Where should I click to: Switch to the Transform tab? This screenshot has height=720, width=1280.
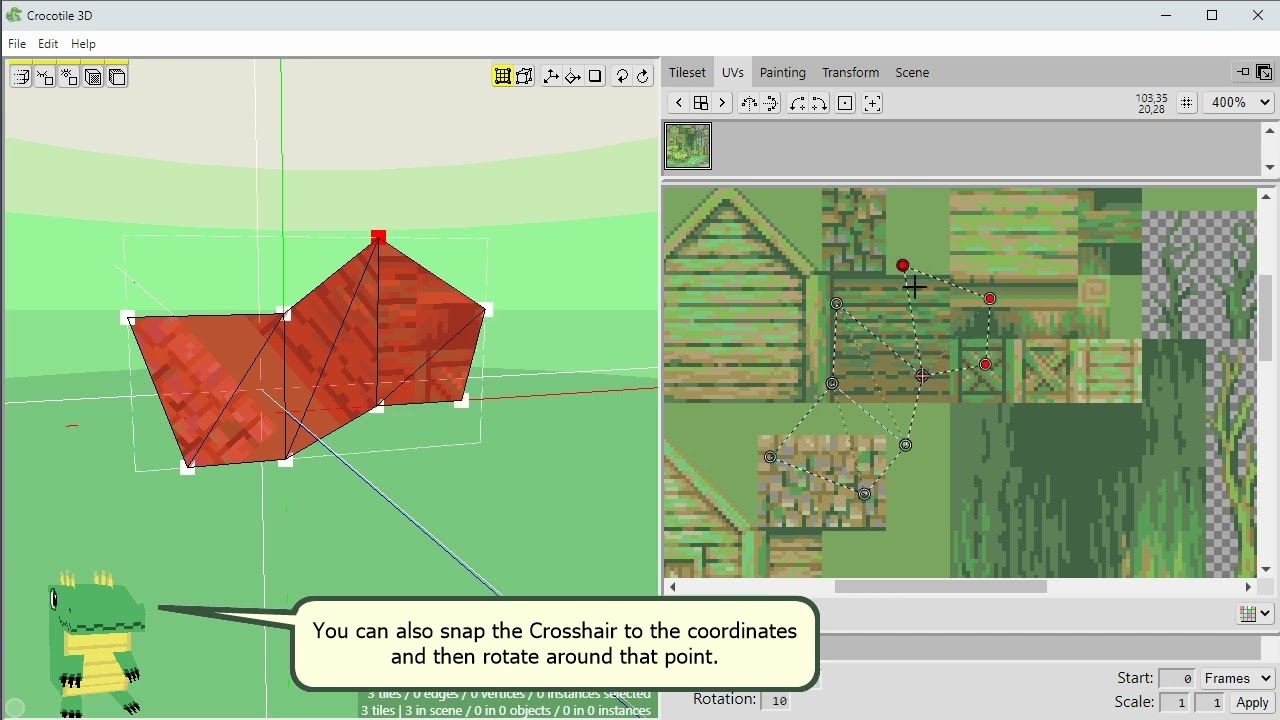click(850, 72)
